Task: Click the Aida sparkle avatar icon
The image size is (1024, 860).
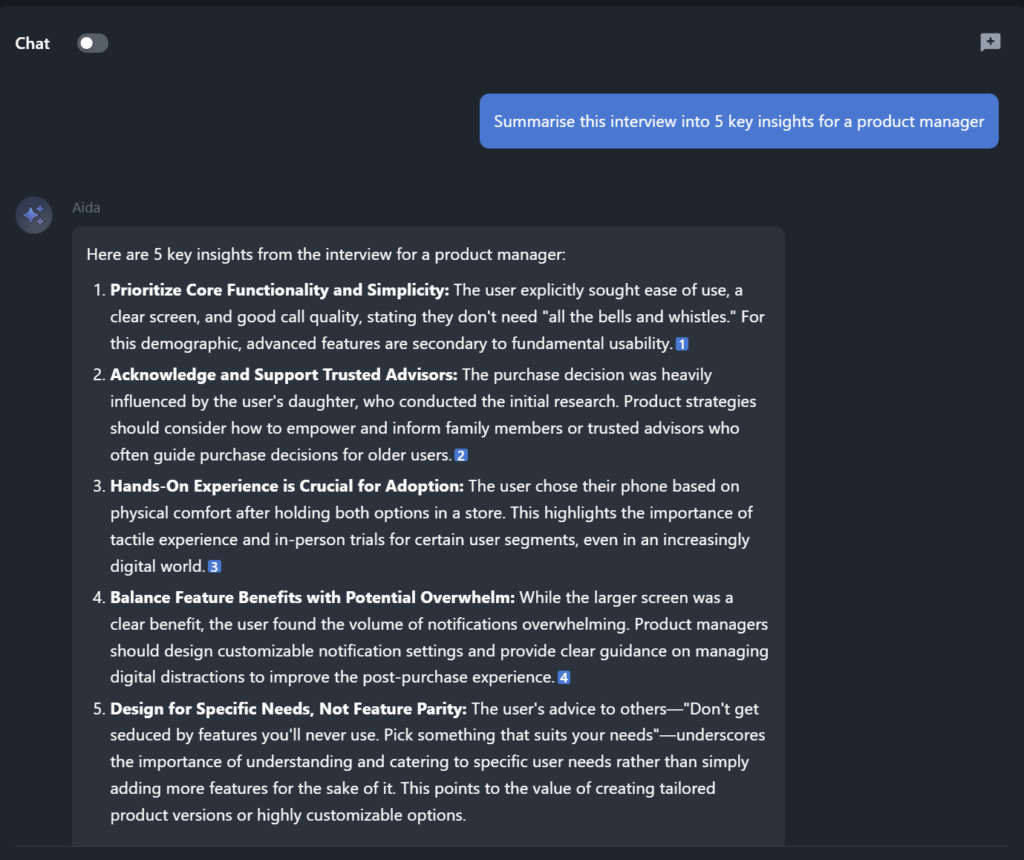Action: pyautogui.click(x=34, y=215)
